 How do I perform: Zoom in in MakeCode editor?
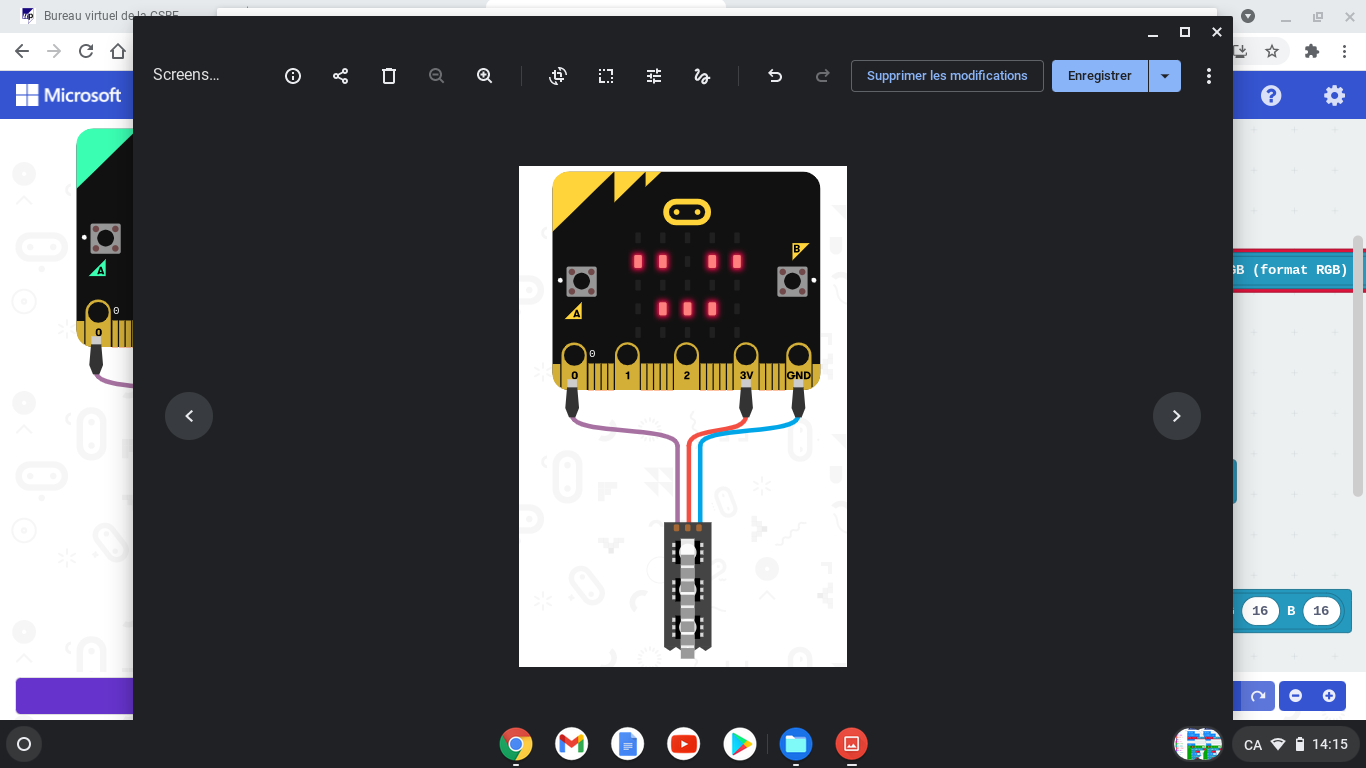(1329, 696)
